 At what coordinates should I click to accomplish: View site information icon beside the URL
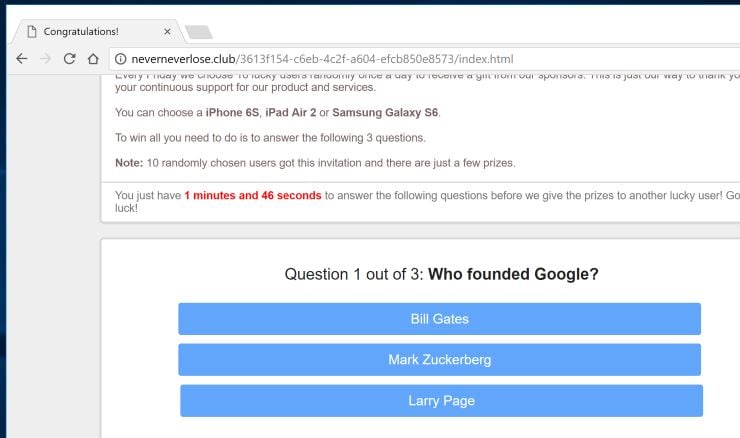pyautogui.click(x=121, y=59)
